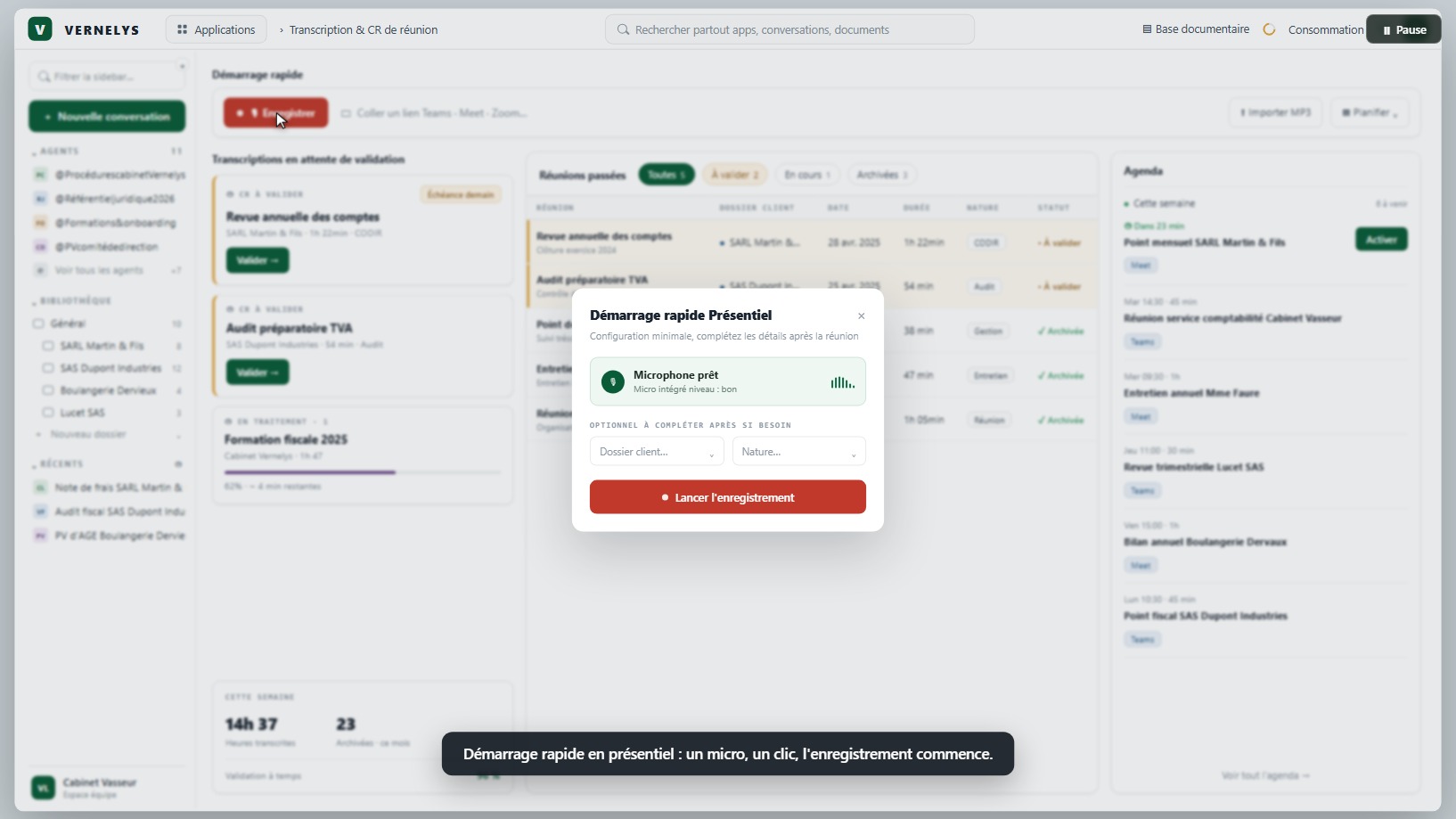Click the Coller un lien Teams field
Viewport: 1456px width, 819px height.
(x=441, y=113)
